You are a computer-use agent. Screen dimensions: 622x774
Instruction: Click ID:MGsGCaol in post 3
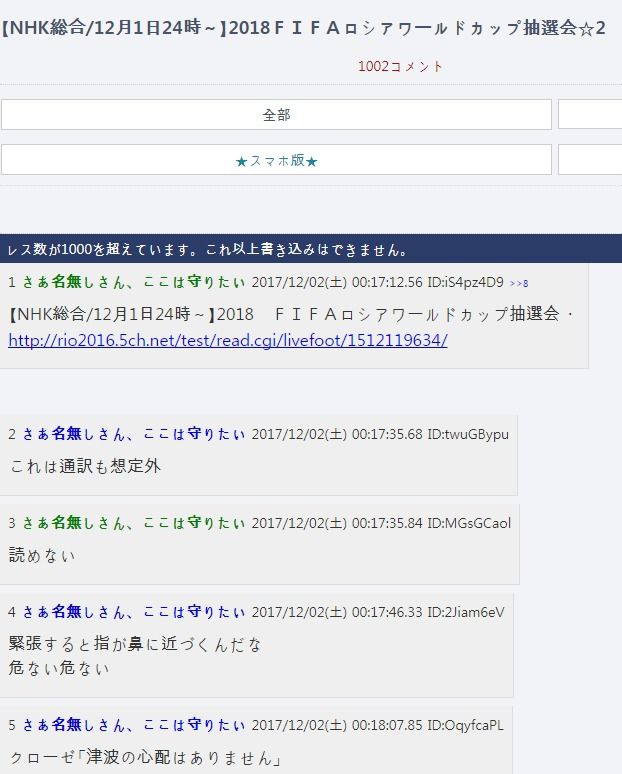point(469,523)
